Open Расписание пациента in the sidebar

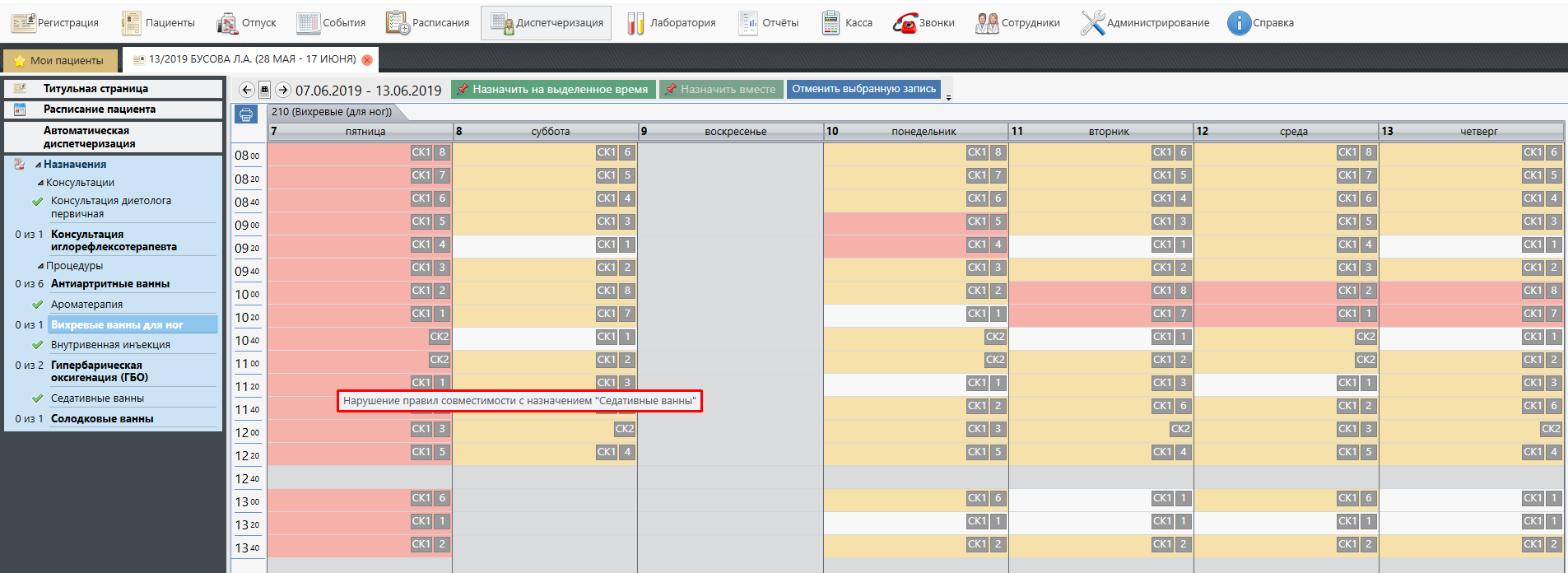99,109
